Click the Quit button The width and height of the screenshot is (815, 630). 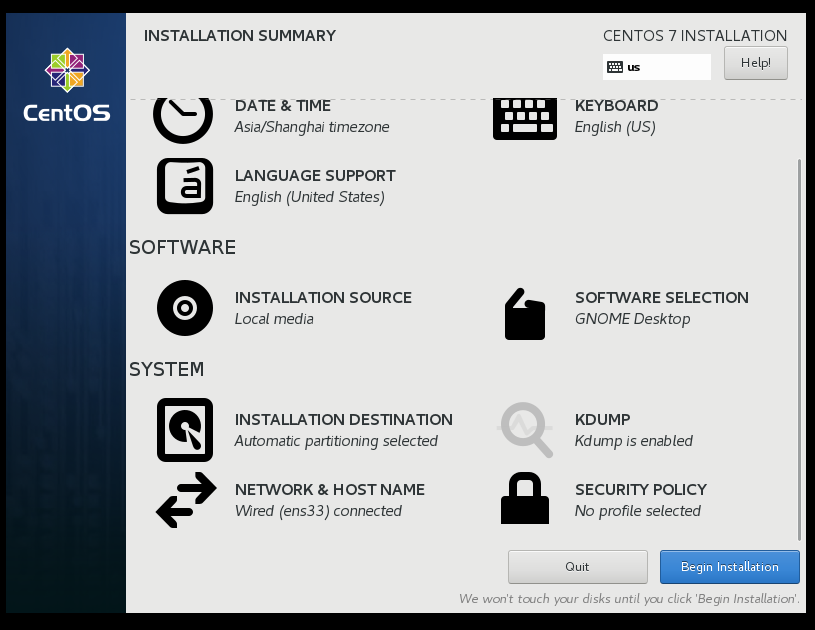click(x=577, y=567)
